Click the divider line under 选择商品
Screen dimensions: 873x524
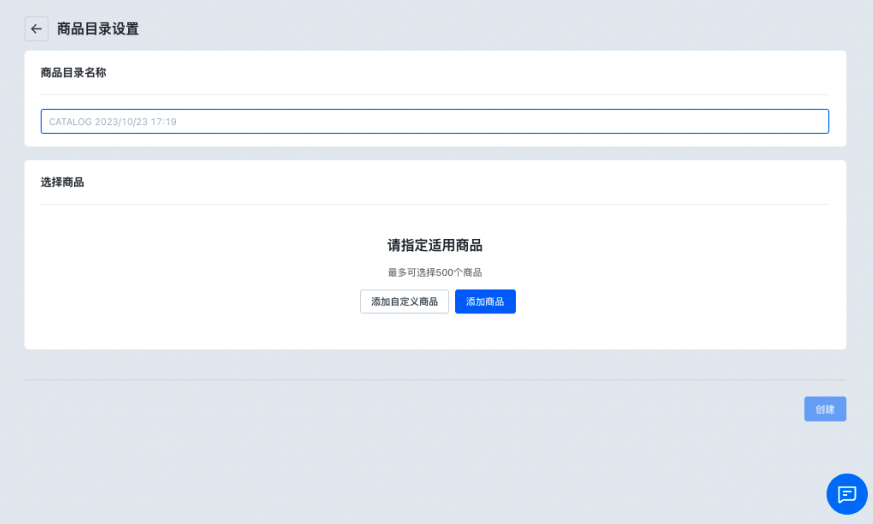click(x=434, y=205)
